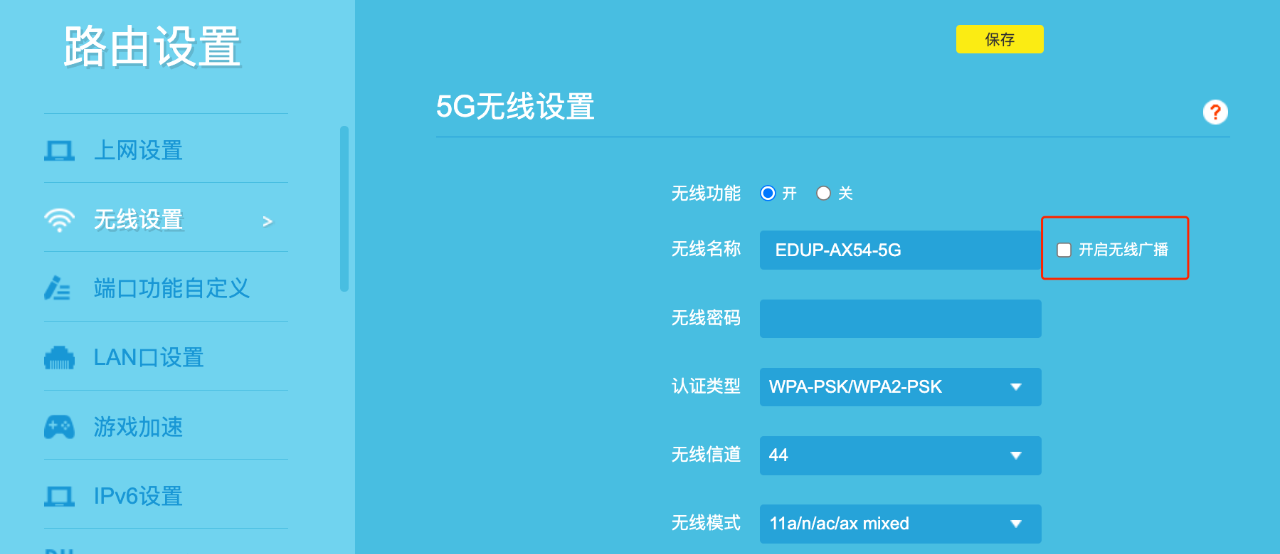
Task: Expand the 无线信道 dropdown showing 44
Action: (x=900, y=455)
